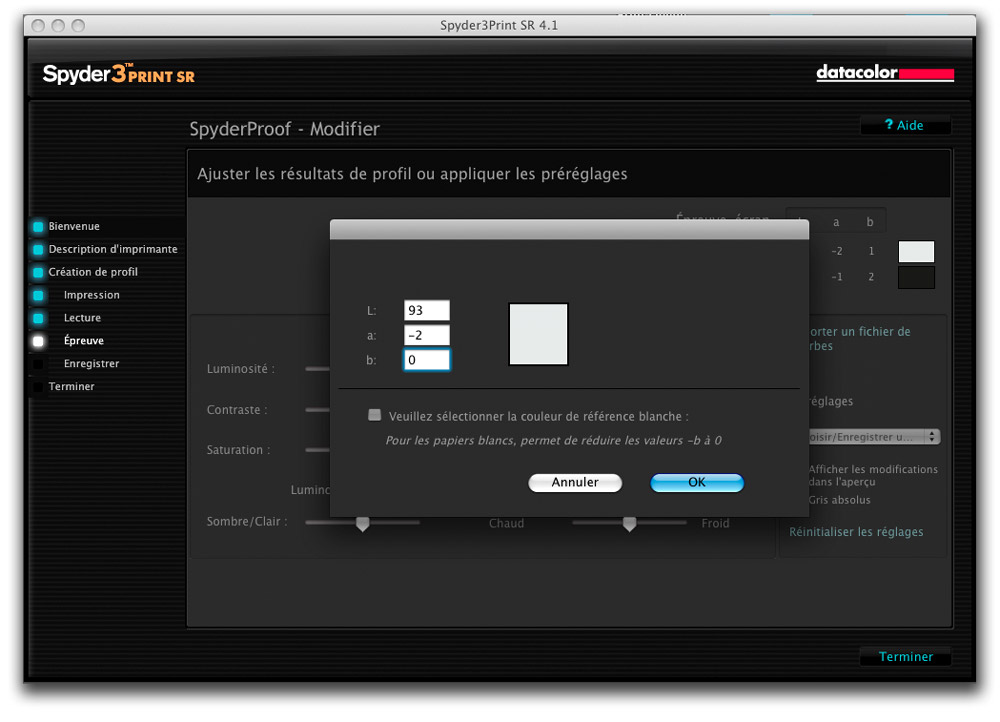Click the SpyderProof - Modifier heading

click(284, 129)
